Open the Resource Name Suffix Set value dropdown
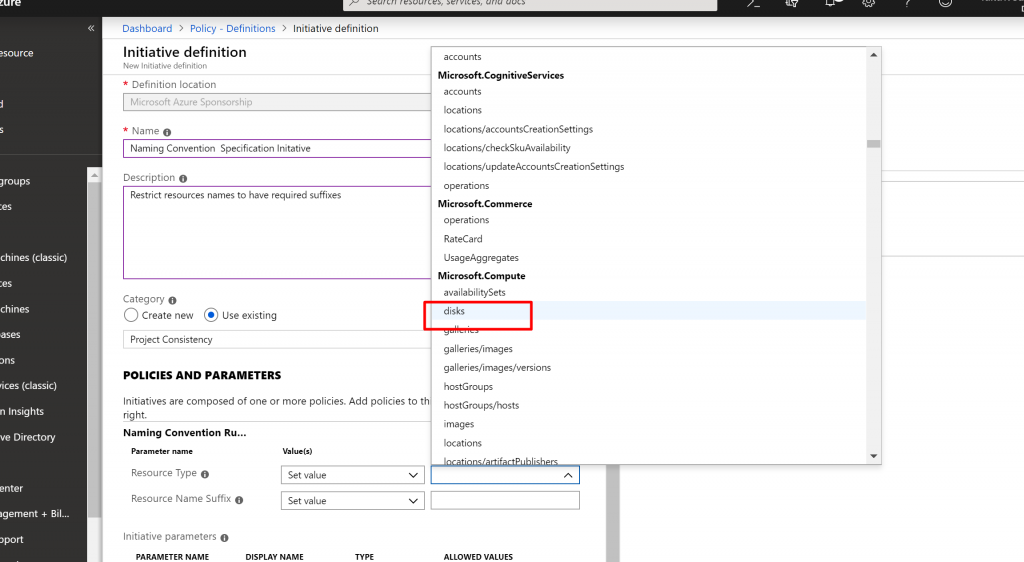 pos(352,501)
